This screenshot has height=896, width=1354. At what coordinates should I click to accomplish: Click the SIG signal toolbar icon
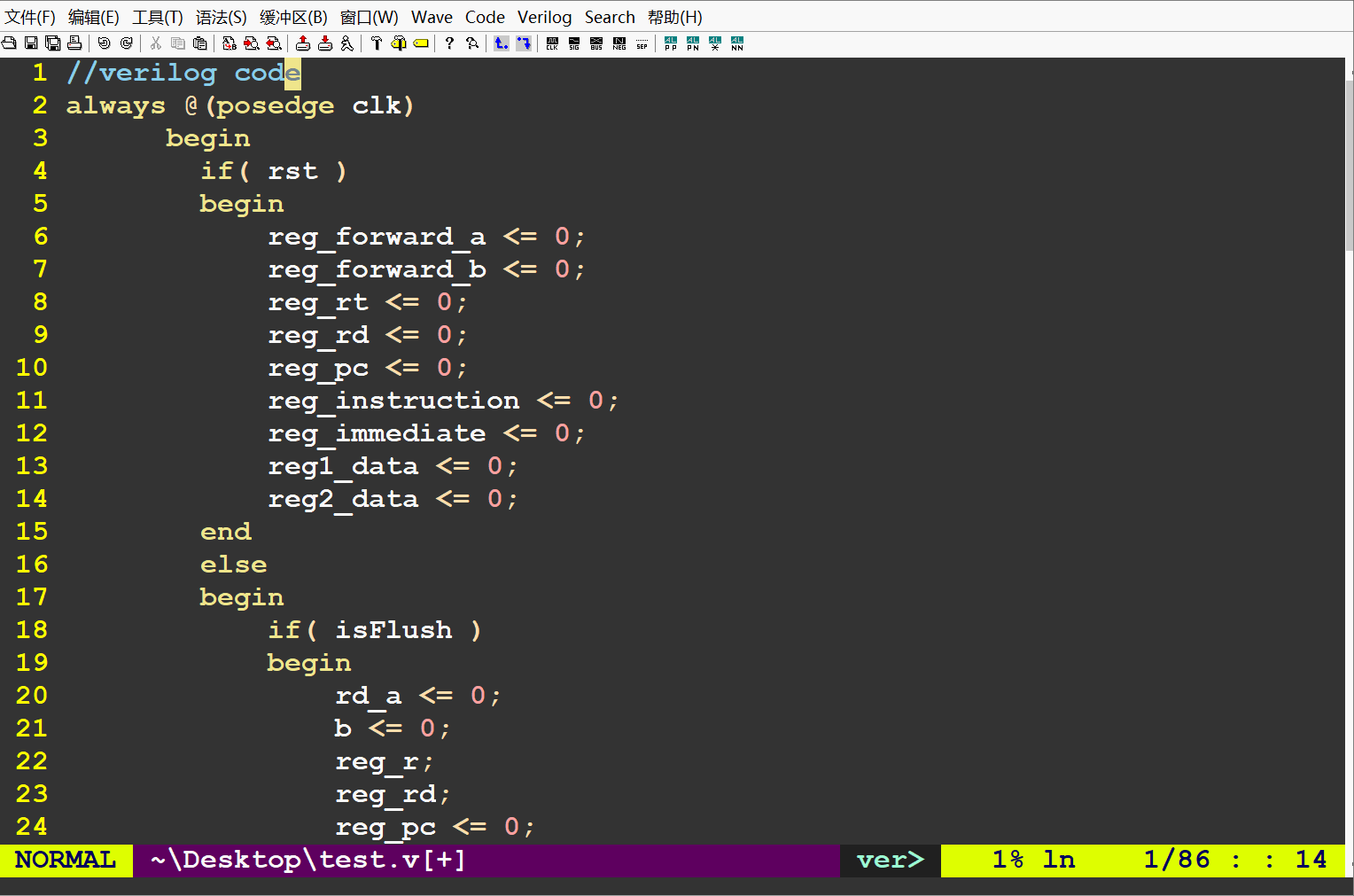click(x=574, y=43)
